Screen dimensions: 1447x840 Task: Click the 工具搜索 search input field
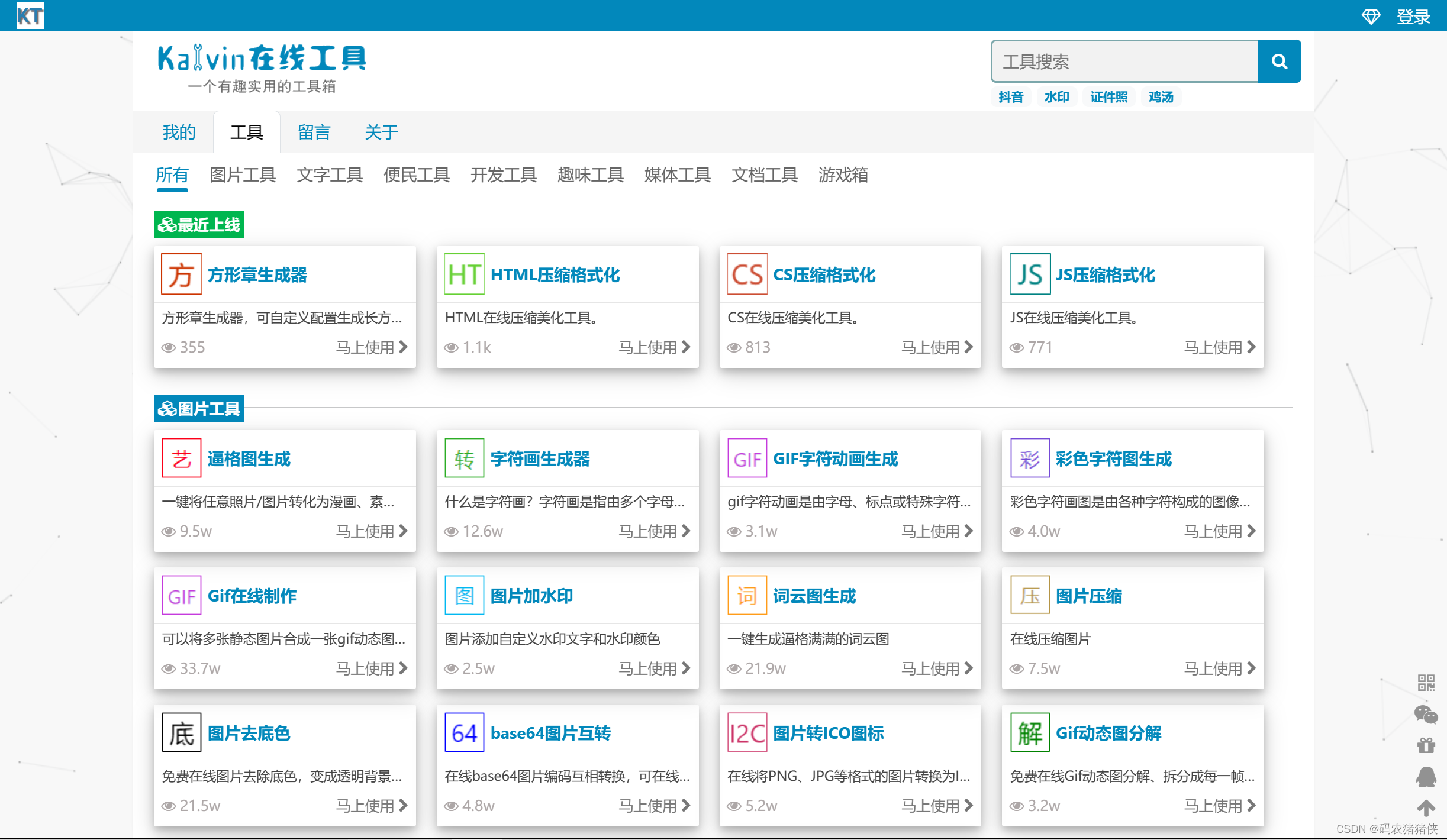pyautogui.click(x=1124, y=62)
